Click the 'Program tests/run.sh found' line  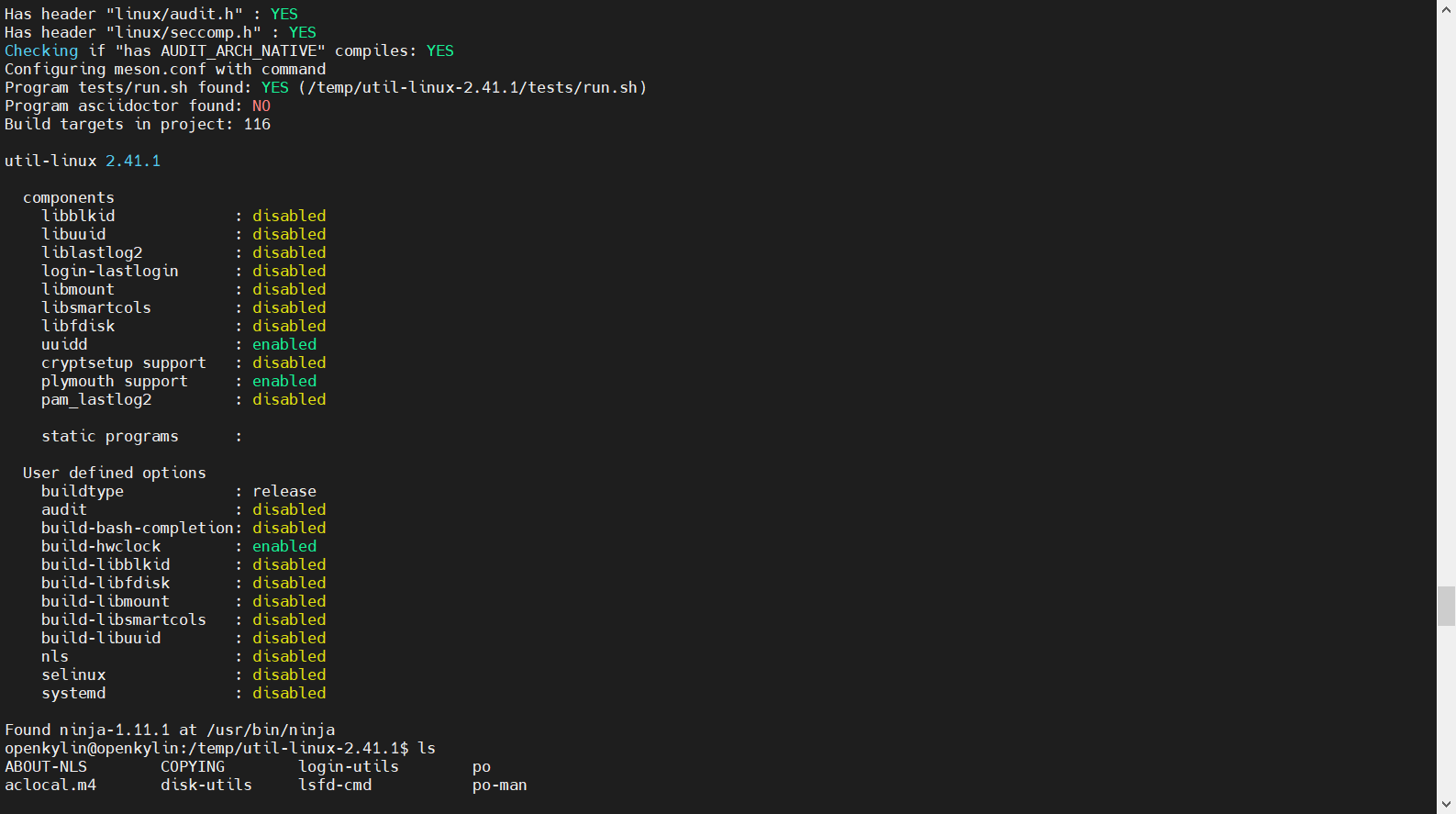[326, 87]
